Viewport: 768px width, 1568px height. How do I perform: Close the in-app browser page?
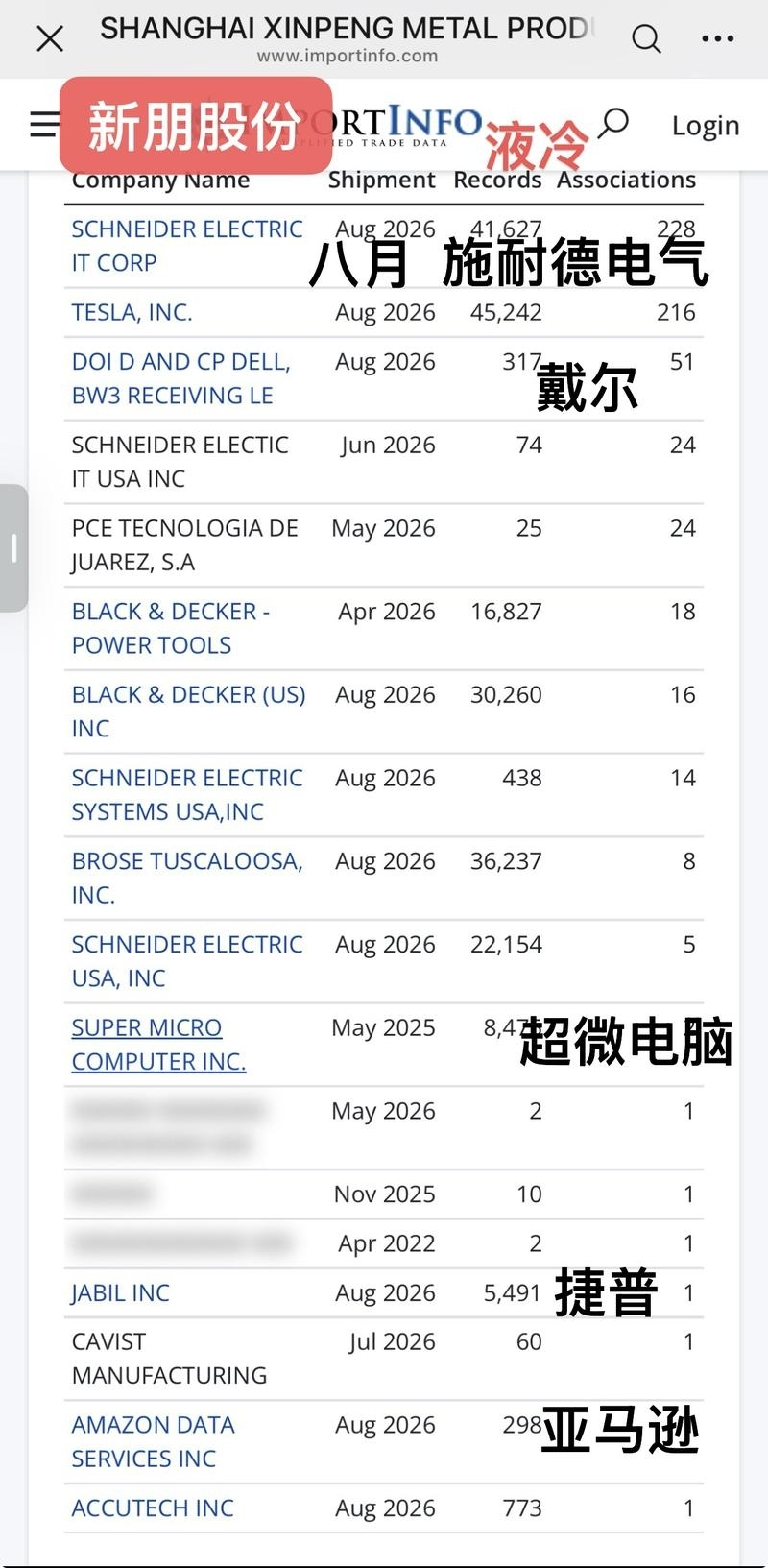49,39
